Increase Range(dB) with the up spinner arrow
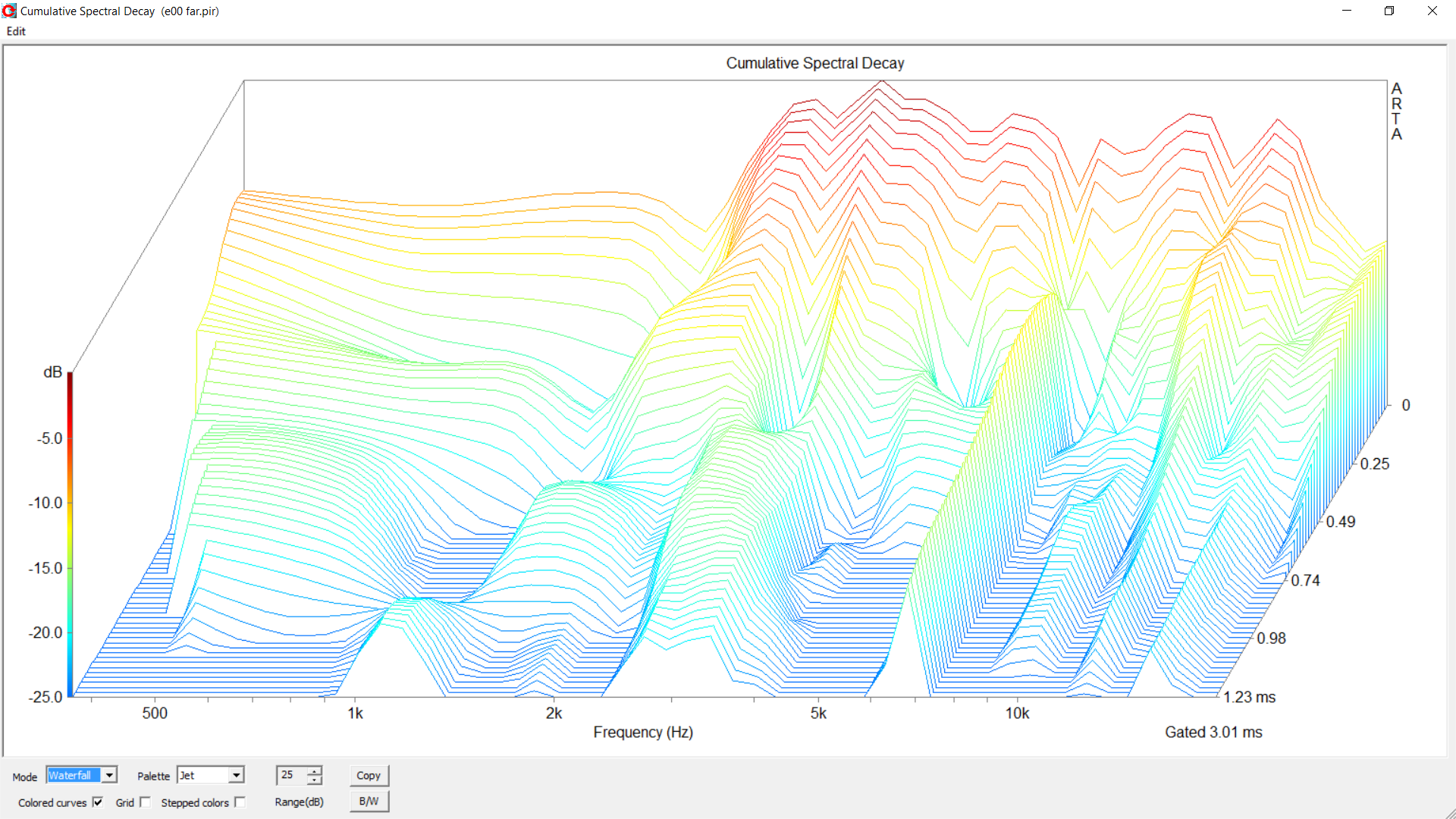Viewport: 1456px width, 819px height. (315, 770)
